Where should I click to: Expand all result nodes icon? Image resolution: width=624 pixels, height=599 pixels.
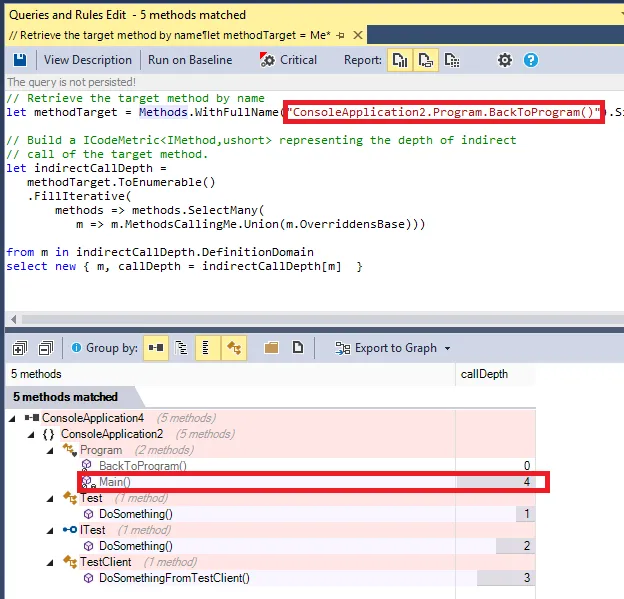pyautogui.click(x=20, y=348)
